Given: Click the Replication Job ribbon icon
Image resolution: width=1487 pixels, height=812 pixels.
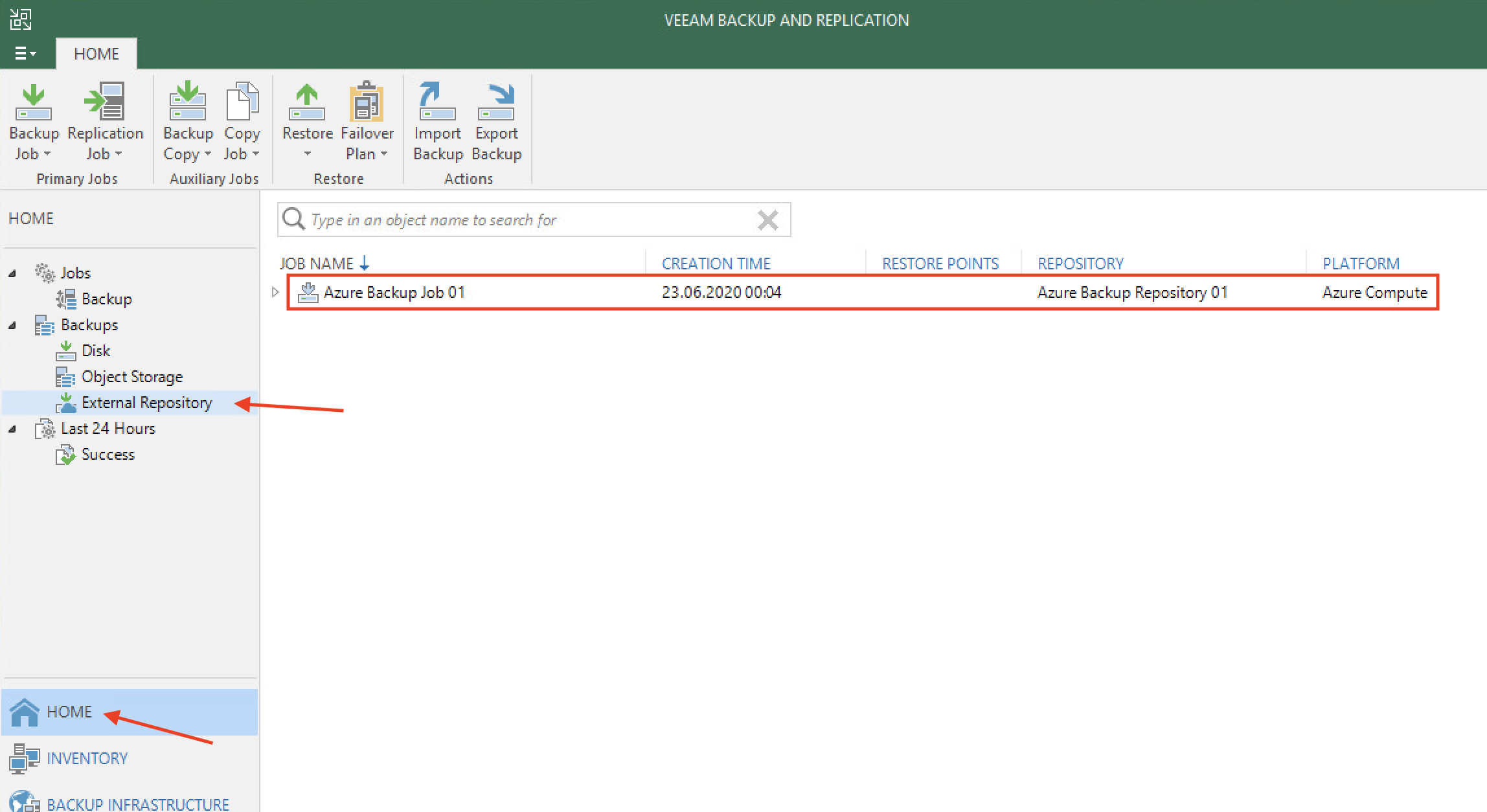Looking at the screenshot, I should (x=105, y=102).
